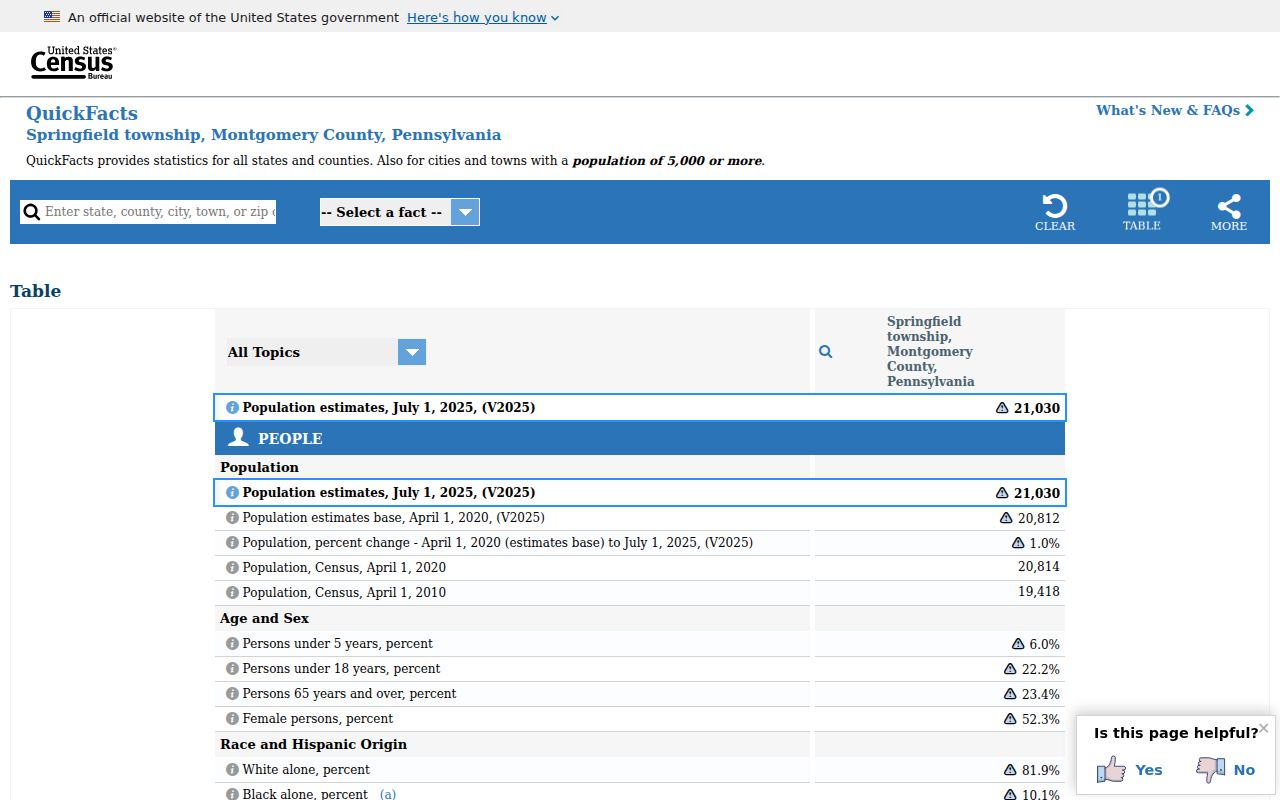Click the Springfield township page subtitle
The height and width of the screenshot is (800, 1280).
[x=263, y=135]
